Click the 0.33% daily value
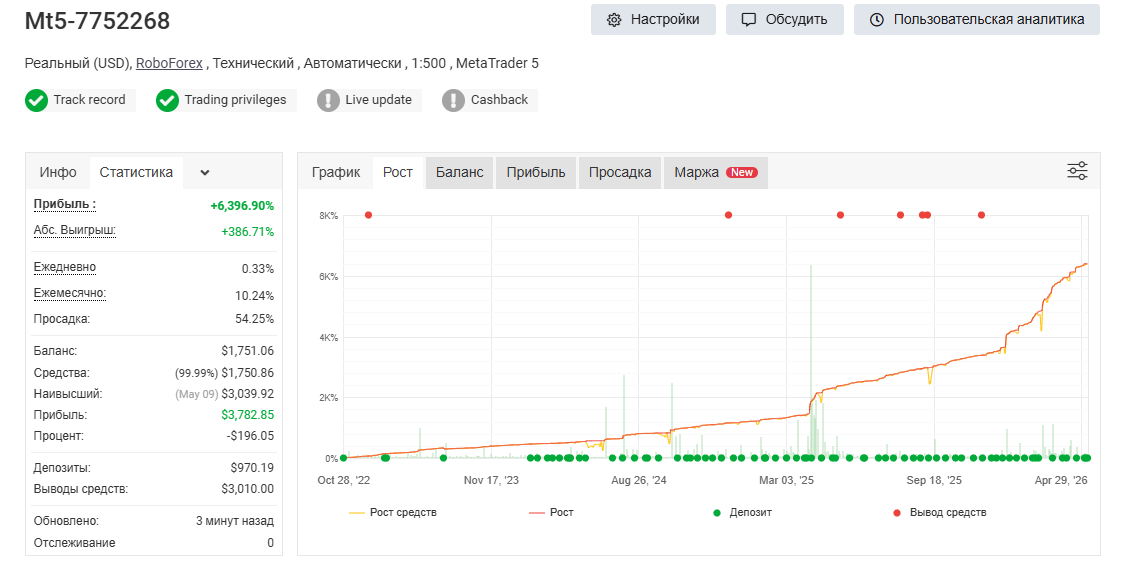 pos(258,269)
